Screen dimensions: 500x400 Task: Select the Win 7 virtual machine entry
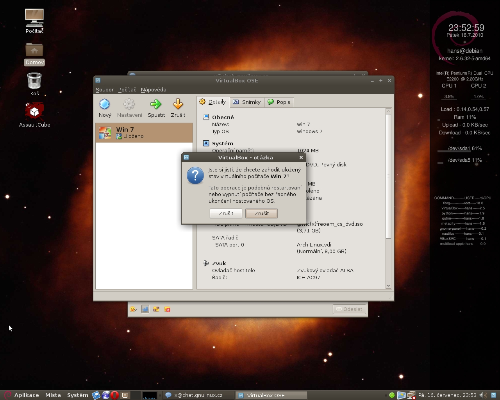pos(144,133)
